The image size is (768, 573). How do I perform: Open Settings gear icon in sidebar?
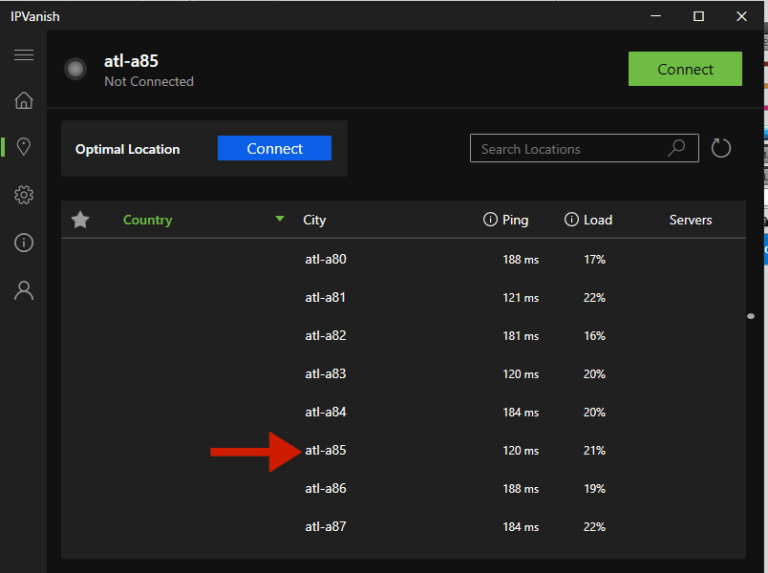23,195
